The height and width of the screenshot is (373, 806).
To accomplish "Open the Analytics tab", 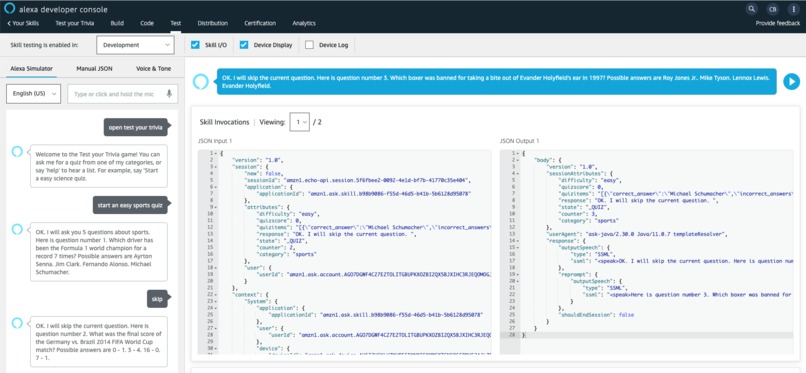I will pyautogui.click(x=304, y=23).
